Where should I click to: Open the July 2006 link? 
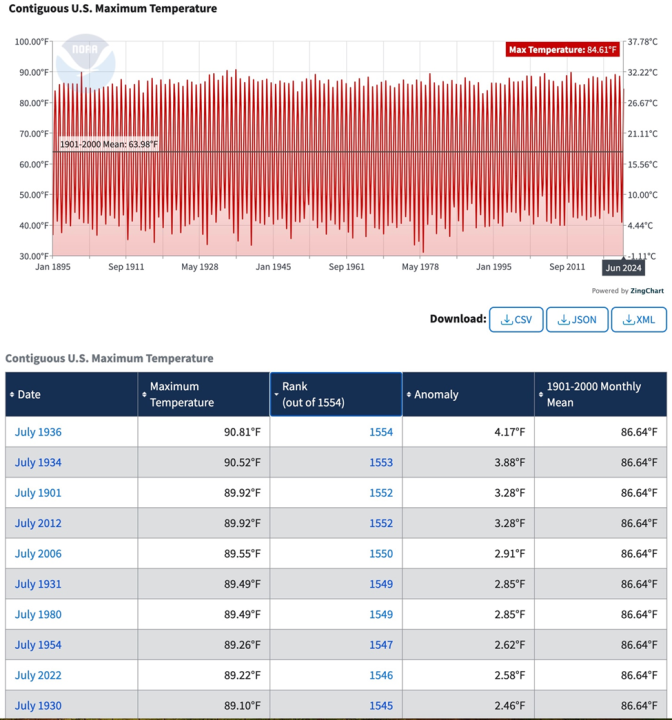coord(38,553)
